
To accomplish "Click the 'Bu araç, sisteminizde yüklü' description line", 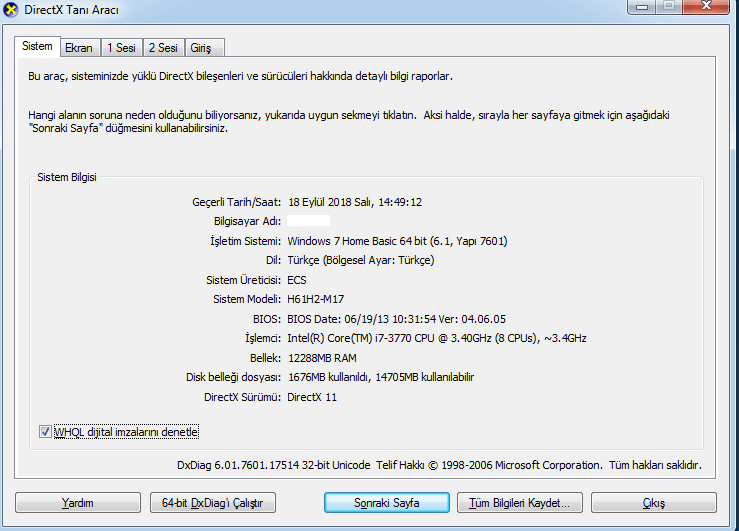I will 240,76.
